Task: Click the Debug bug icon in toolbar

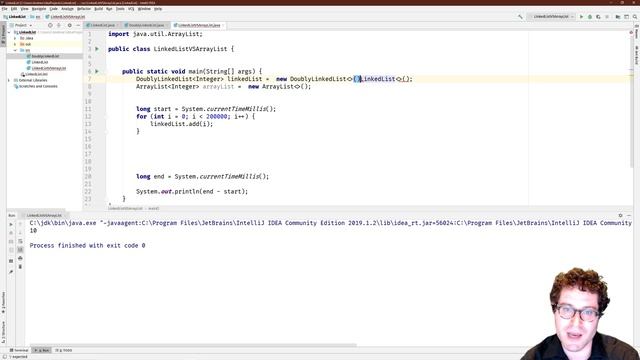Action: tap(590, 17)
